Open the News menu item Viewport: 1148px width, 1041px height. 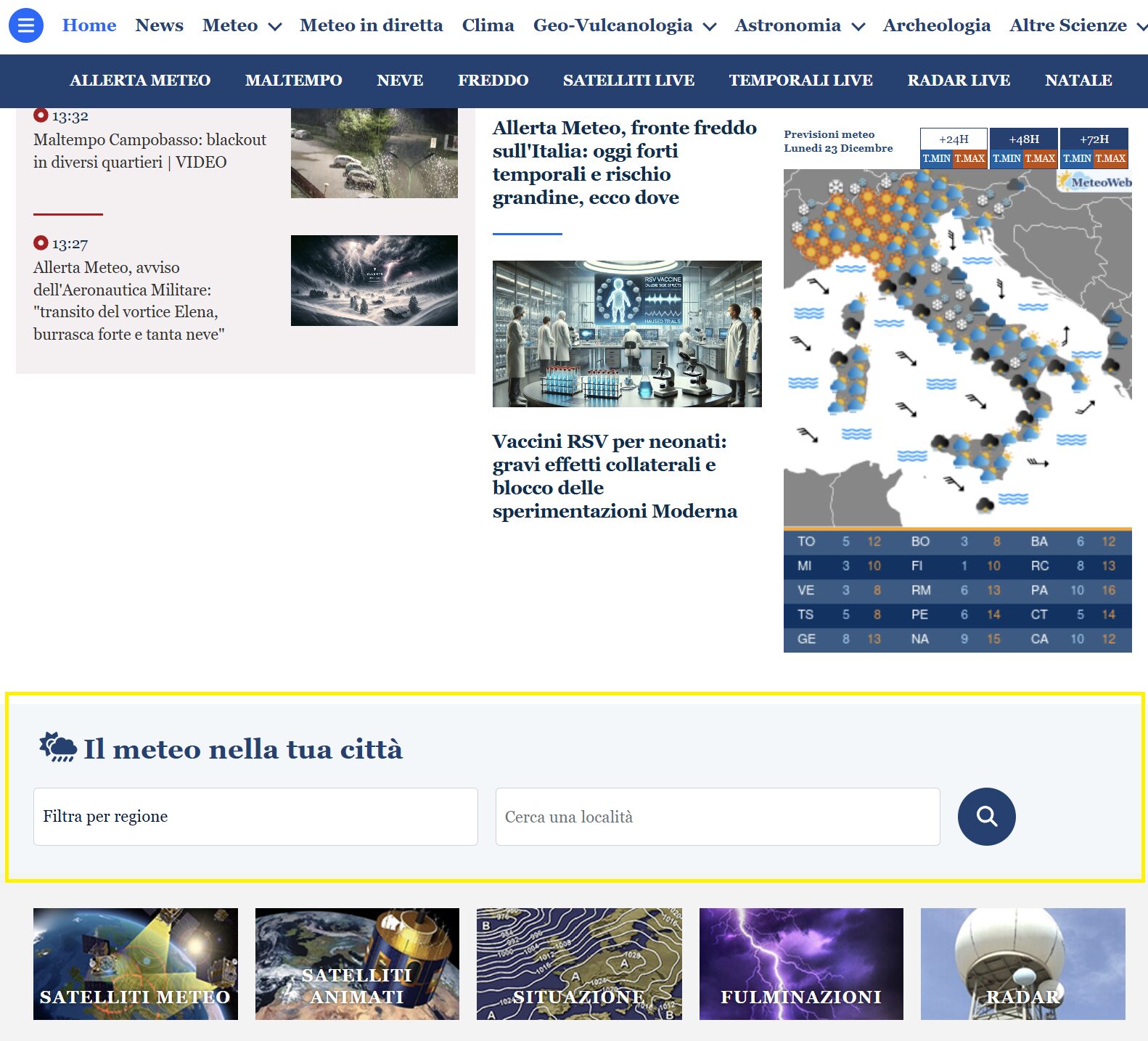(x=159, y=25)
